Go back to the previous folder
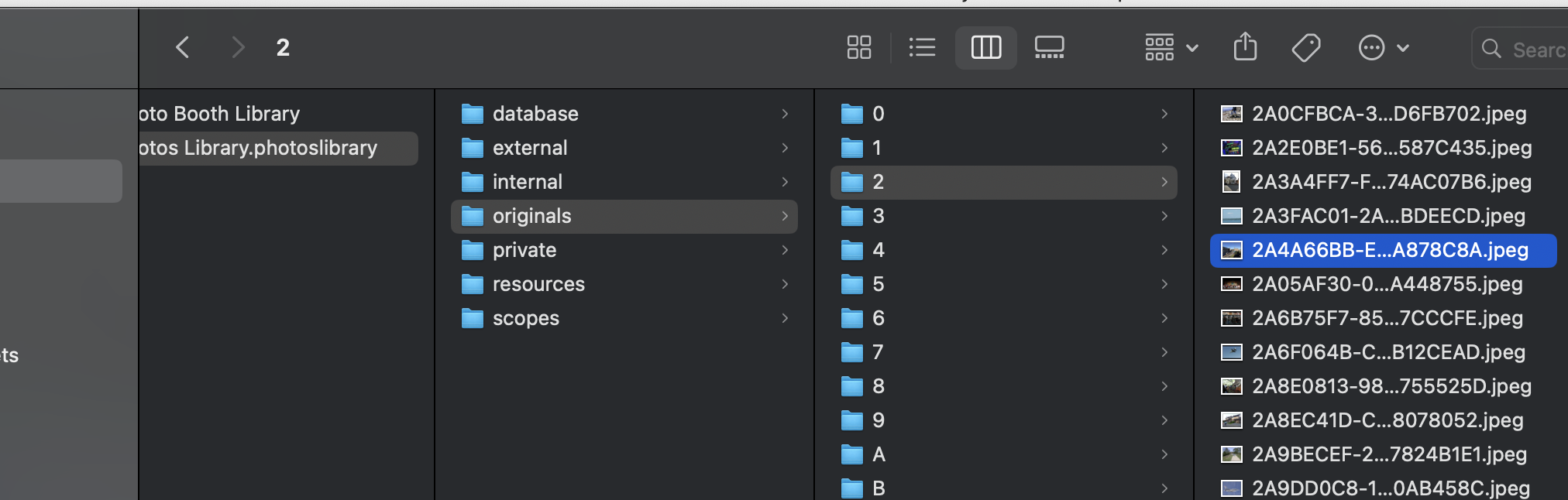This screenshot has width=1568, height=500. (183, 48)
